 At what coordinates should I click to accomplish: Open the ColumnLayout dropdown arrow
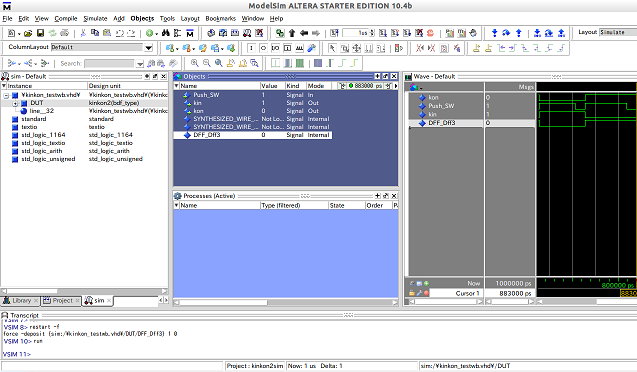coord(149,48)
